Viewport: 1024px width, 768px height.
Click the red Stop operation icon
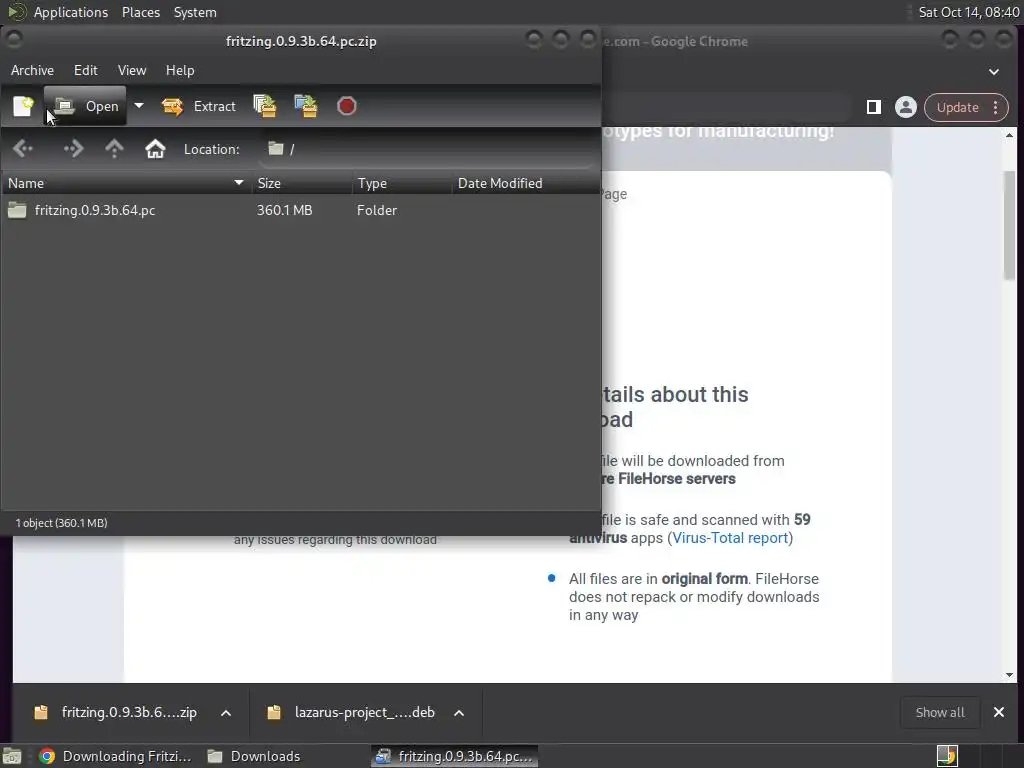pos(347,106)
